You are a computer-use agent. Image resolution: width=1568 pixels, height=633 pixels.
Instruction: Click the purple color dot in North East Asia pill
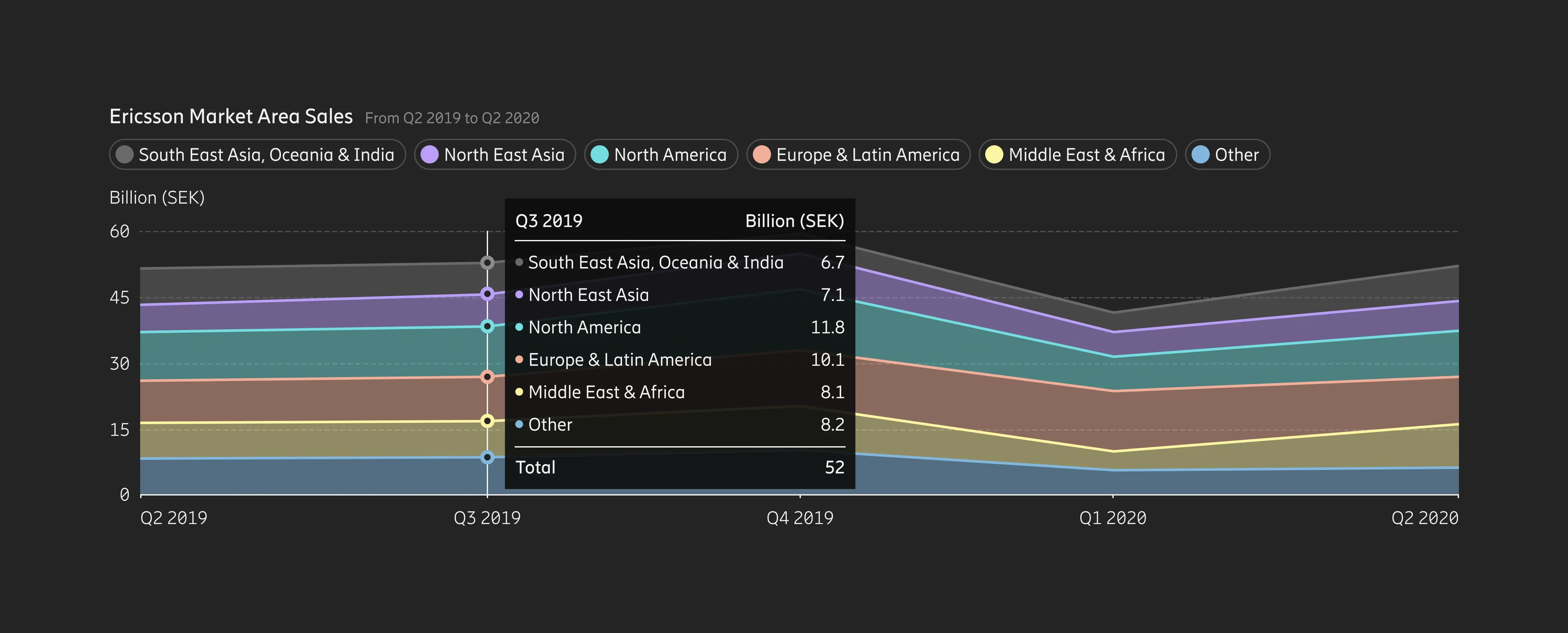click(x=430, y=154)
